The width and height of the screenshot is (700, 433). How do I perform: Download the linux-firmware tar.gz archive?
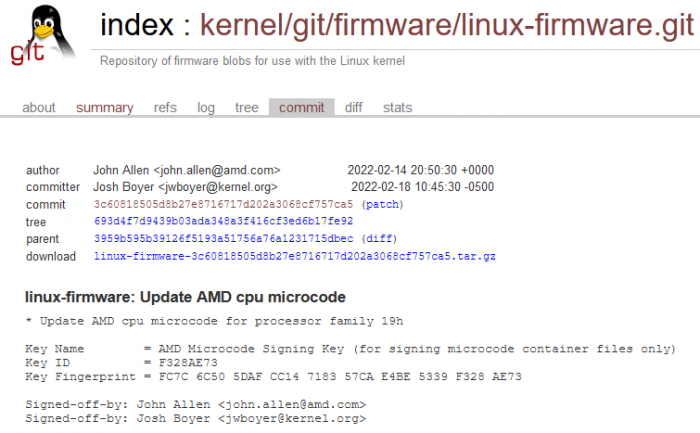point(295,256)
